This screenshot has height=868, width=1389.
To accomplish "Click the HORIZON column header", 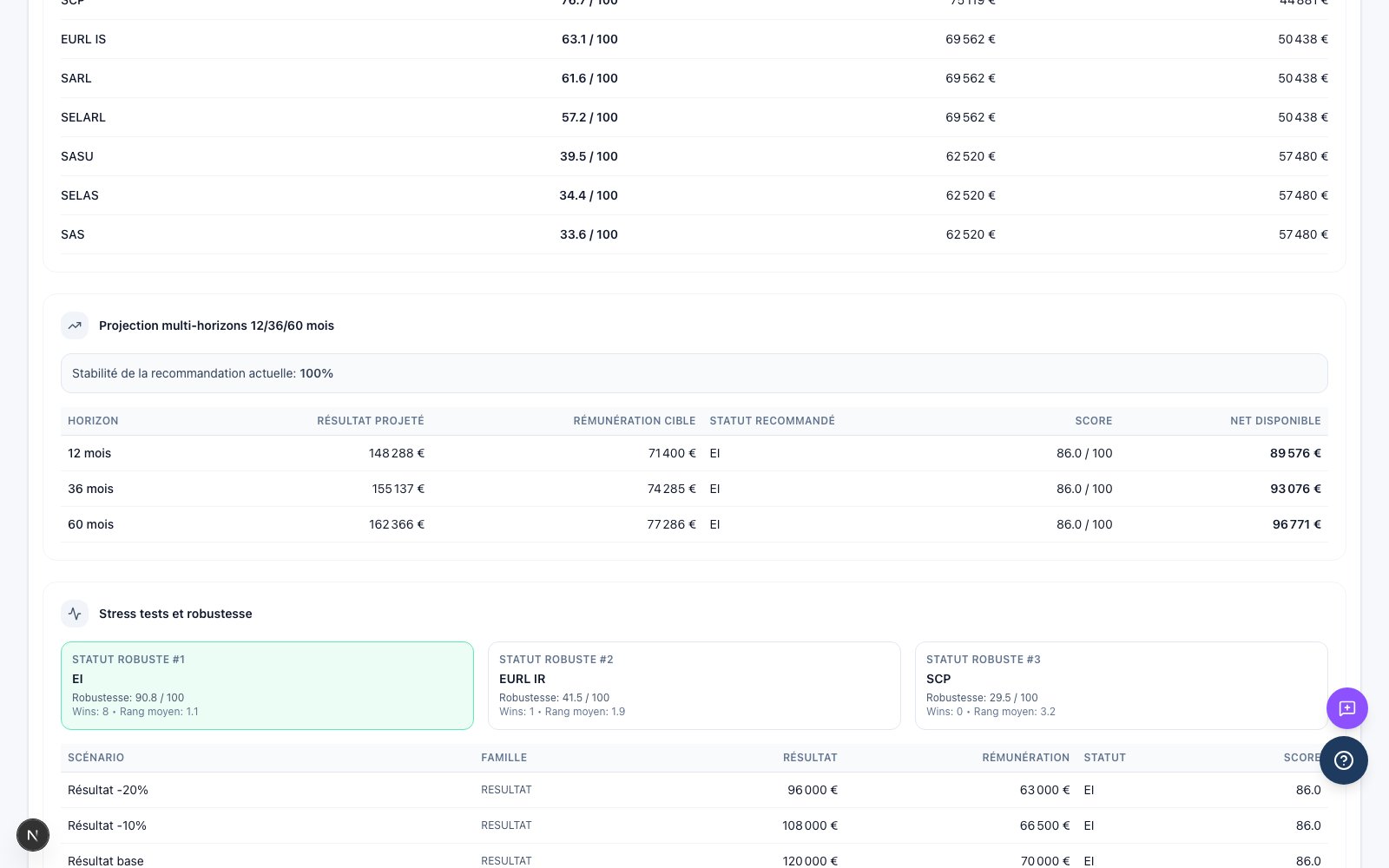I will click(93, 421).
